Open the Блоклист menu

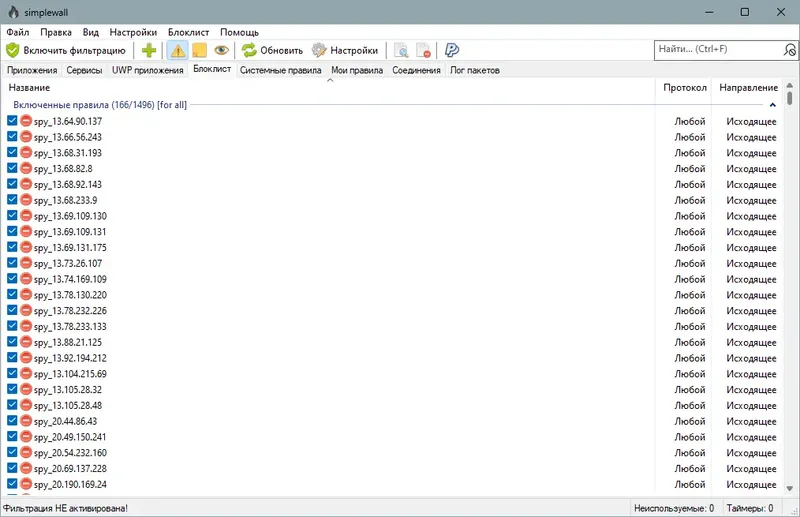(x=188, y=32)
